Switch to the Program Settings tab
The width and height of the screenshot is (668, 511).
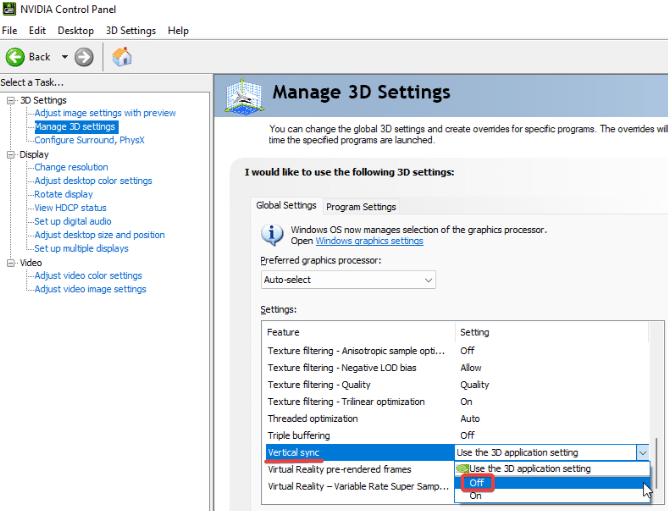pyautogui.click(x=361, y=207)
